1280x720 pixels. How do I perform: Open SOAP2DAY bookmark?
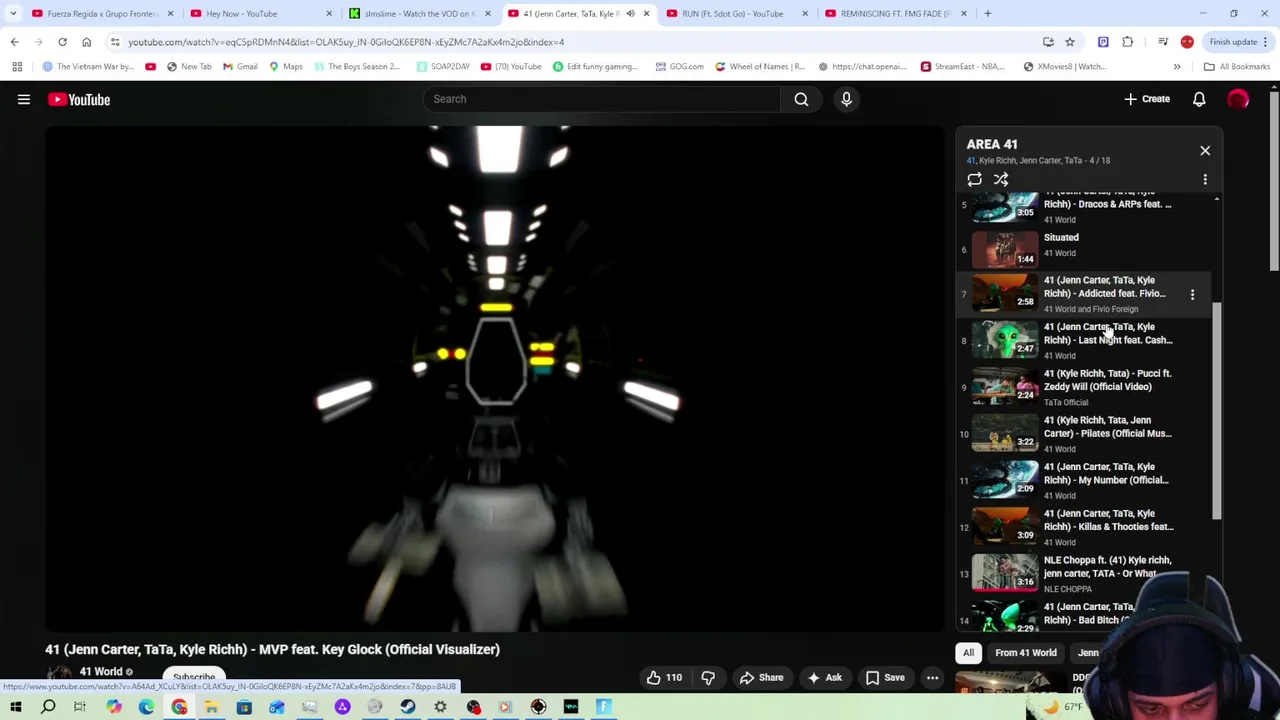pos(442,67)
